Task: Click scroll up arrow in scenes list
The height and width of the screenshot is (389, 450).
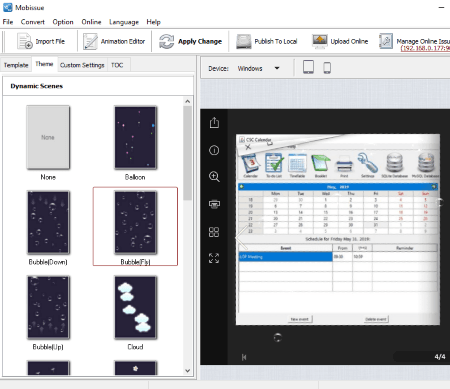Action: click(188, 101)
